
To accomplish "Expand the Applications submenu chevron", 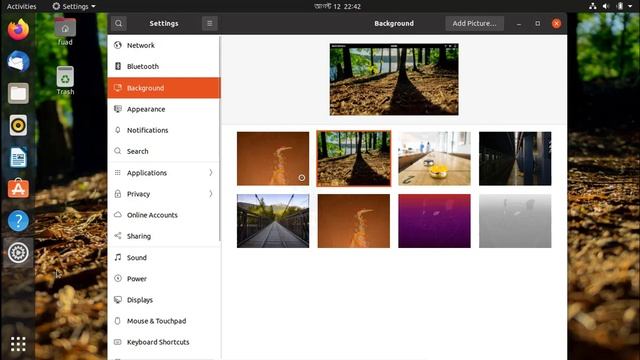I will coord(211,173).
